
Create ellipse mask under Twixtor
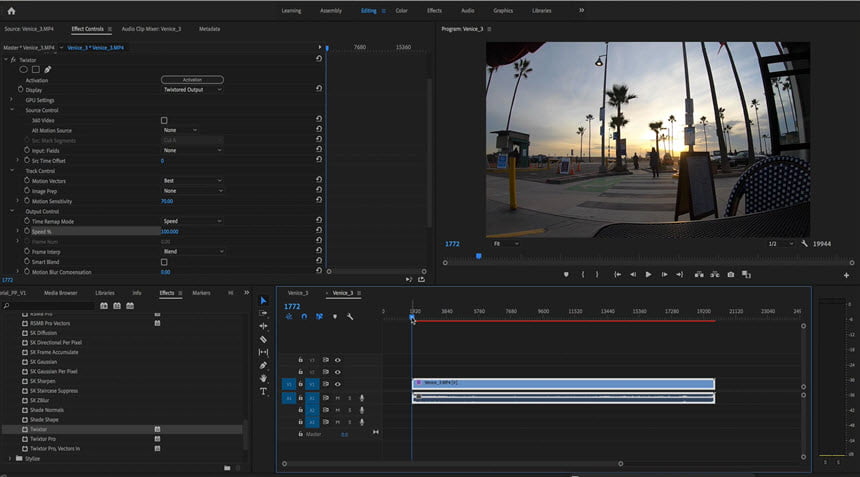(x=24, y=70)
